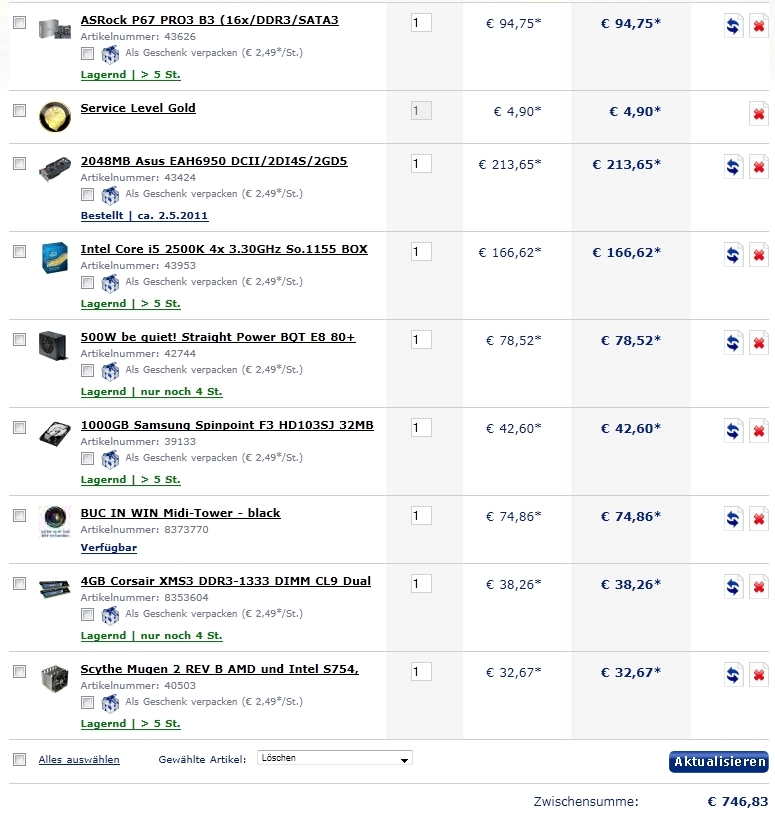
Task: Select the row checkbox for Service Level Gold
Action: (19, 110)
